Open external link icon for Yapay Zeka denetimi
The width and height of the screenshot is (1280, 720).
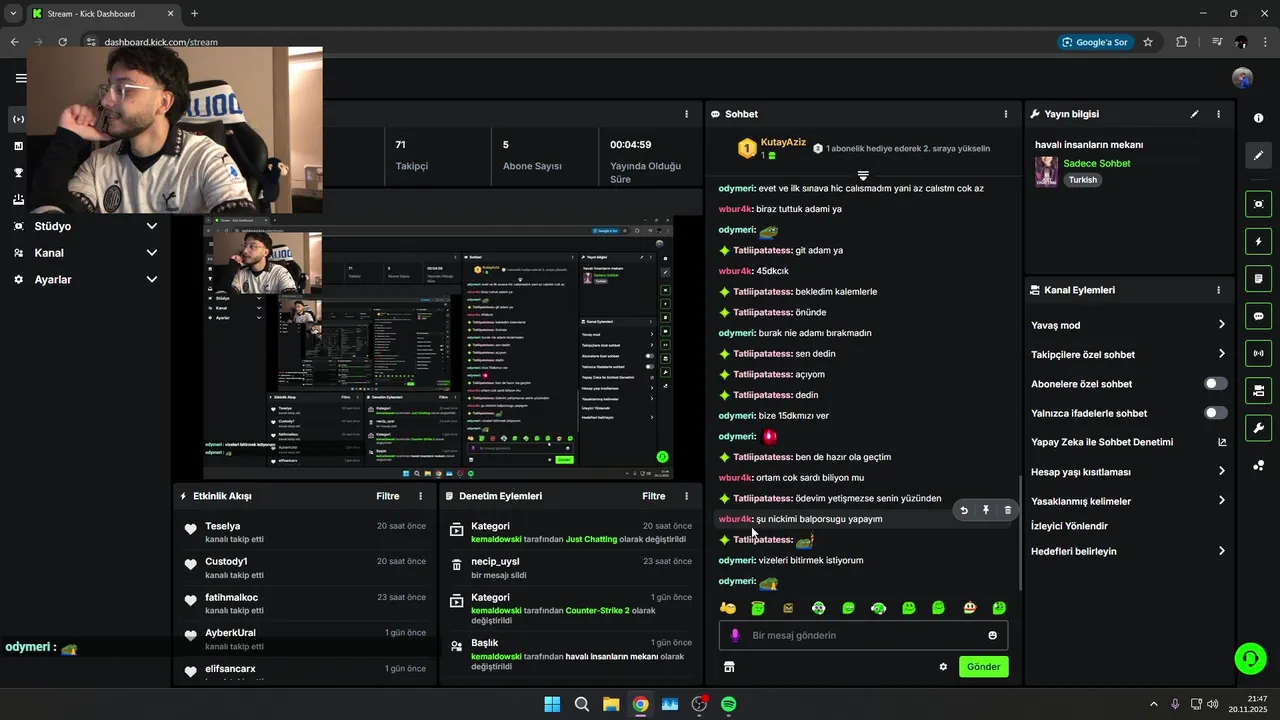click(1222, 442)
